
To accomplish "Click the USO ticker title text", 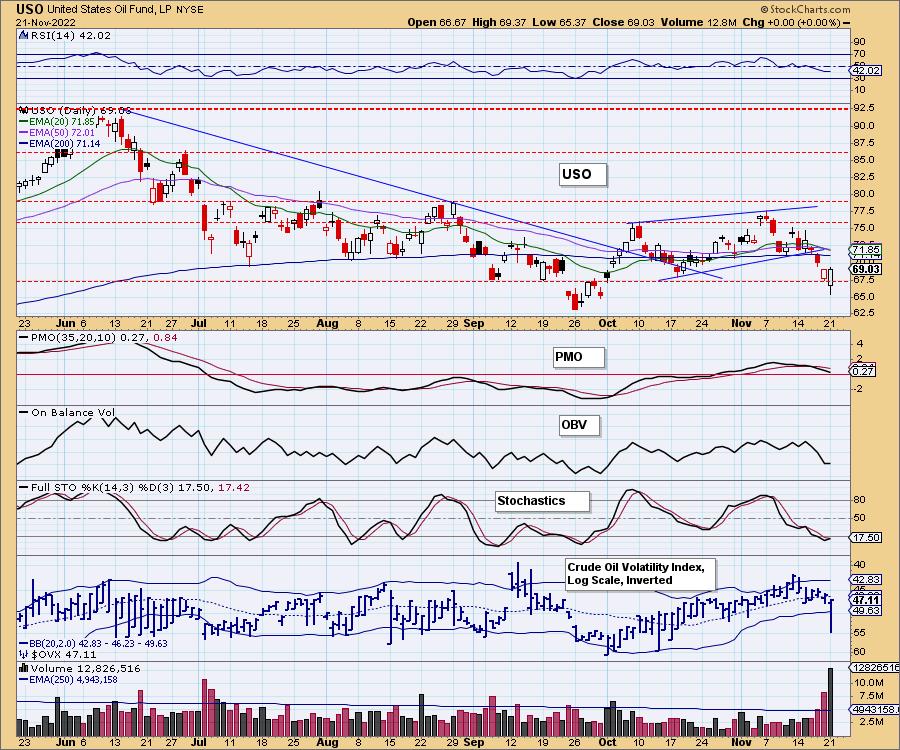I will tap(30, 9).
